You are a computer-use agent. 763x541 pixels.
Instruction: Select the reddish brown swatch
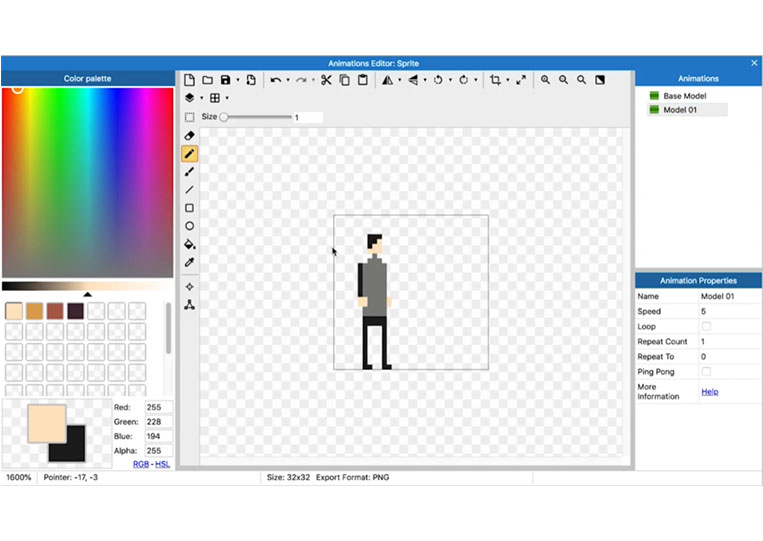pyautogui.click(x=55, y=311)
